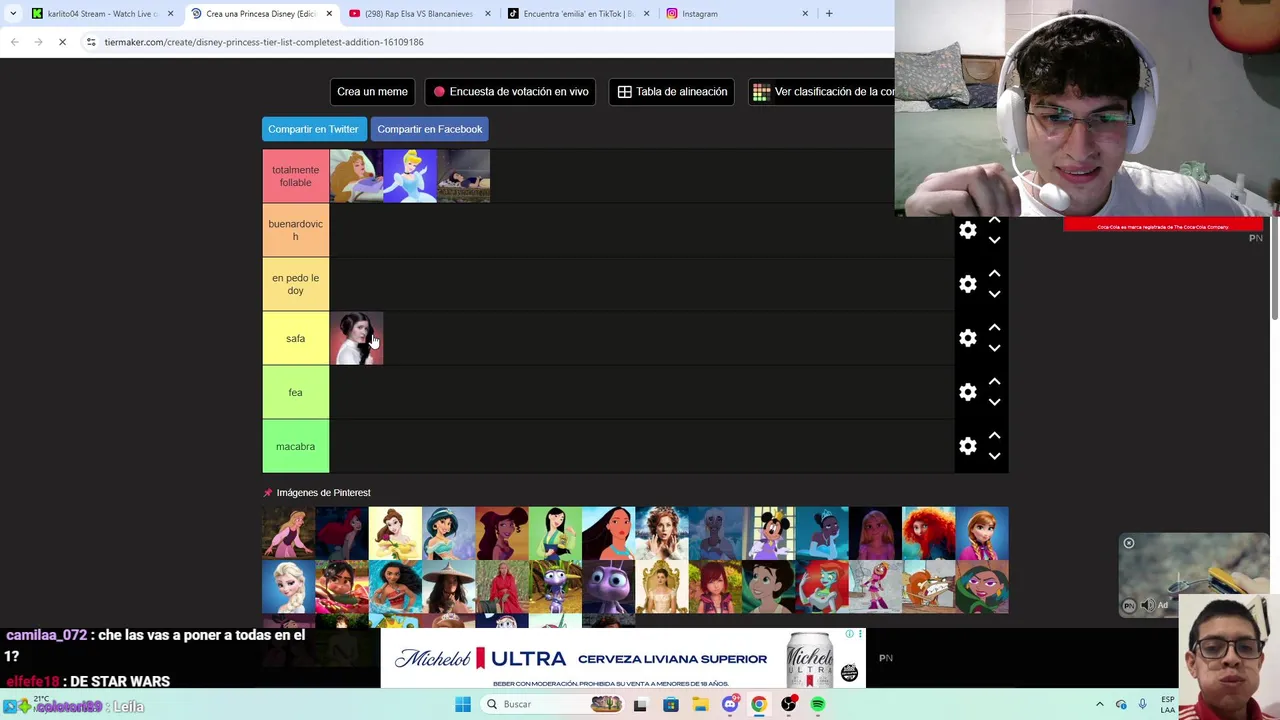Switch to the Instagram tab
Image resolution: width=1280 pixels, height=720 pixels.
(x=735, y=14)
